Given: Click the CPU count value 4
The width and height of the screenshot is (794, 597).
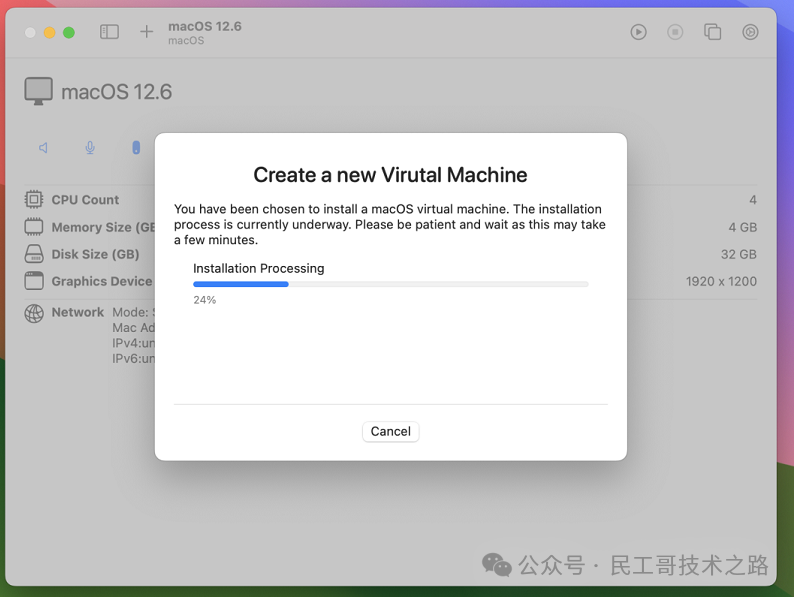Looking at the screenshot, I should tap(753, 200).
